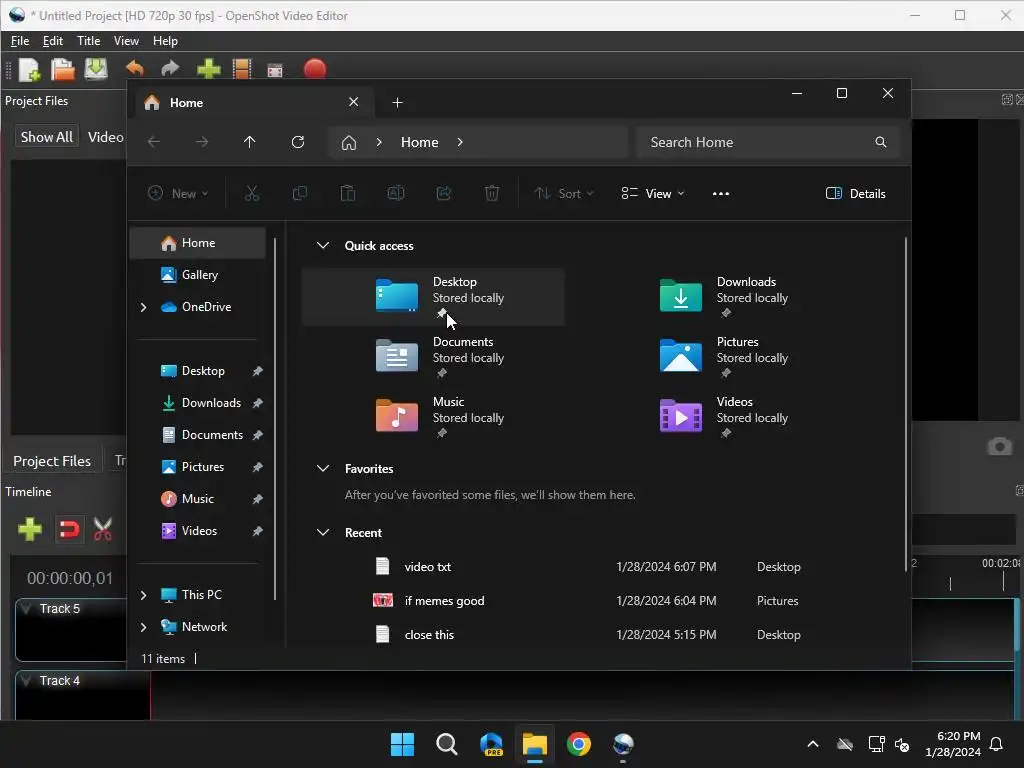Expand Network in the navigation pane

(x=144, y=627)
